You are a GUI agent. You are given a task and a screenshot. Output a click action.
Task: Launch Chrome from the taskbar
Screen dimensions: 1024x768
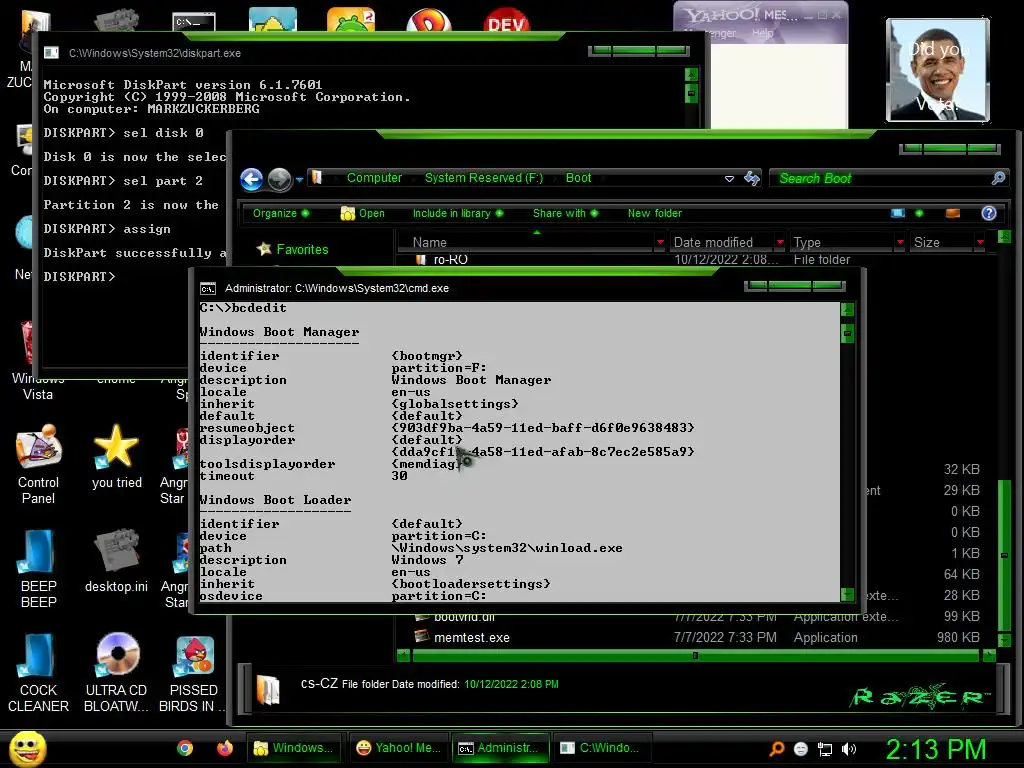pyautogui.click(x=185, y=748)
